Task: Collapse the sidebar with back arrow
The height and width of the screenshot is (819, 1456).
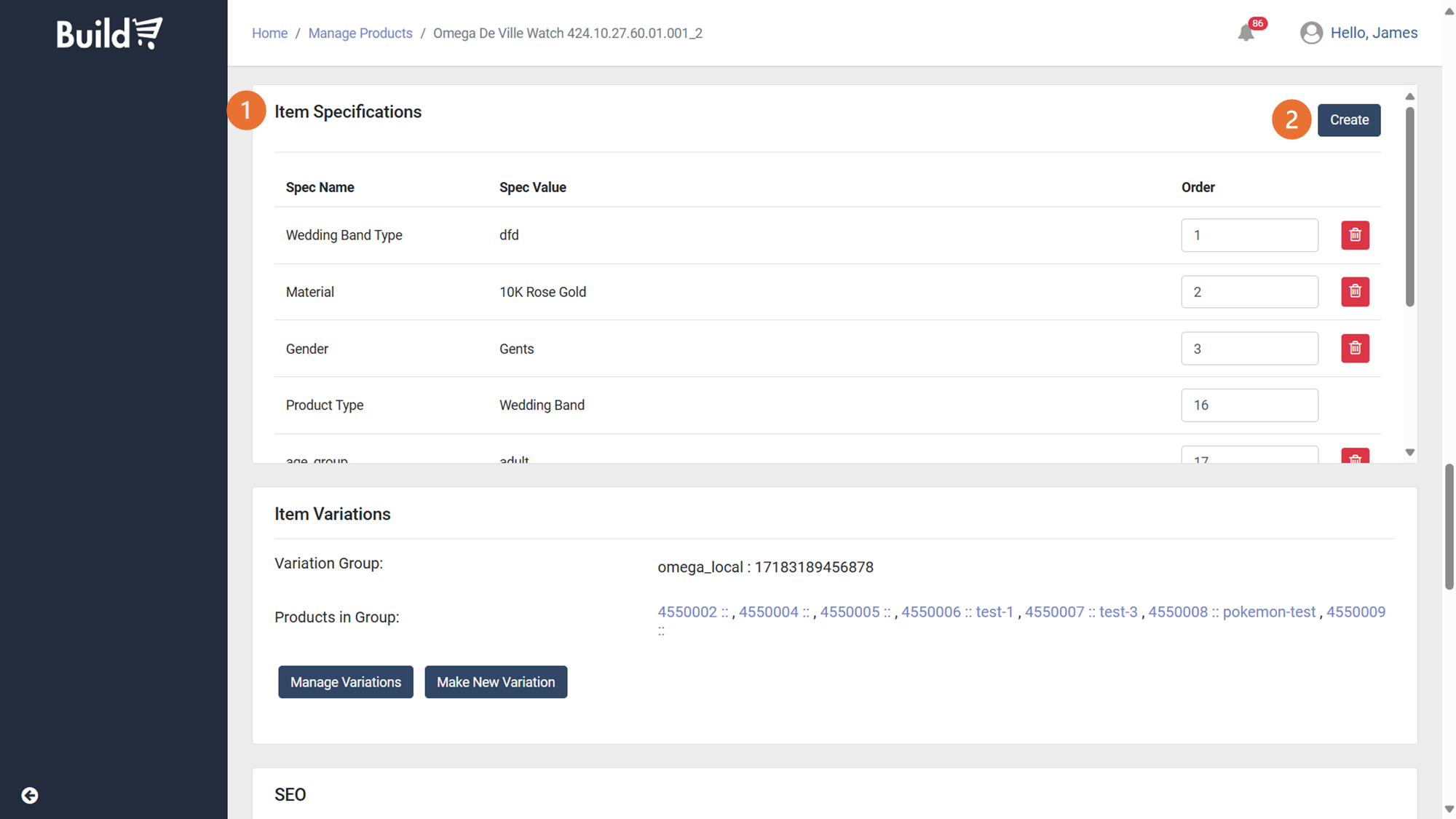Action: [30, 795]
